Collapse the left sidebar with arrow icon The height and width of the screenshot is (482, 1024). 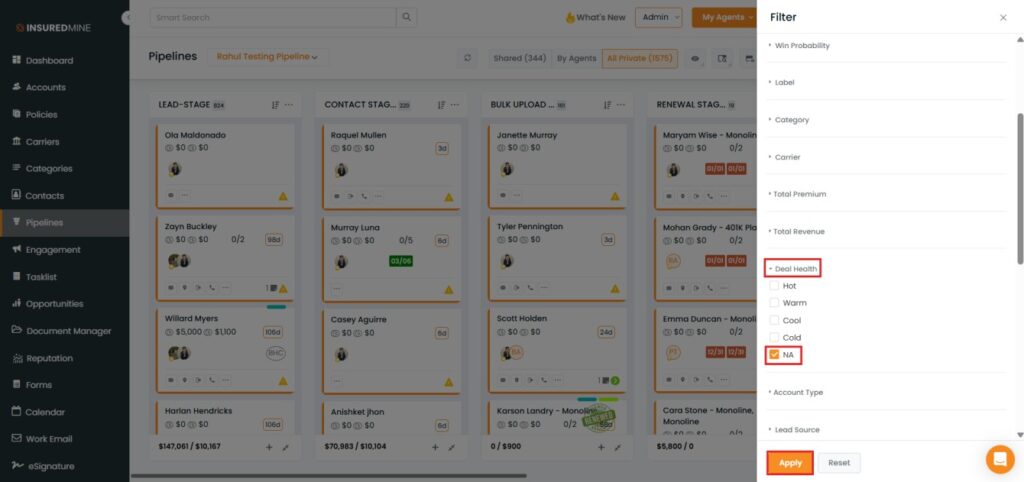(x=127, y=18)
